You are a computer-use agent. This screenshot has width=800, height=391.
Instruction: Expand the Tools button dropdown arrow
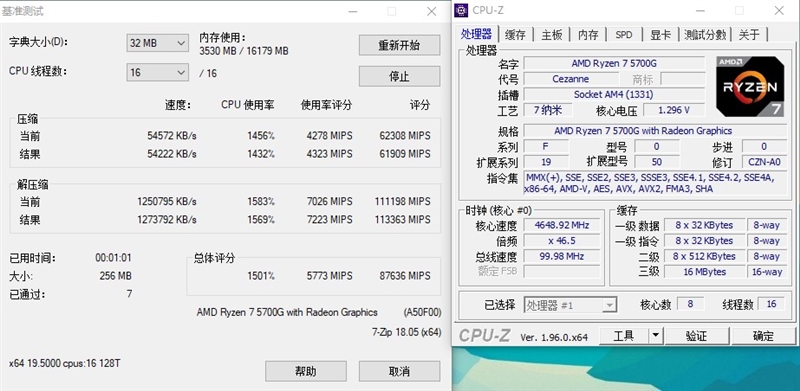coord(656,335)
